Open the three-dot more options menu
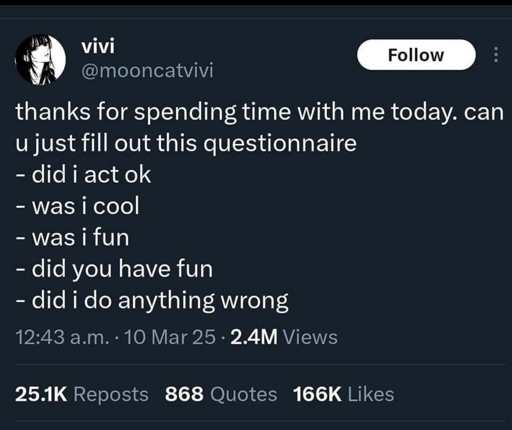Image resolution: width=512 pixels, height=430 pixels. coord(496,55)
